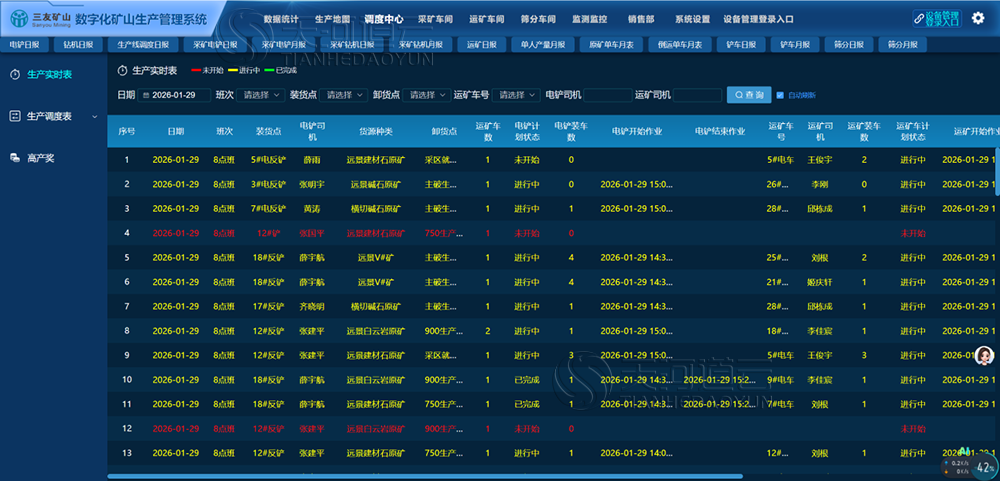Open the 运矿车间 top menu
The image size is (1000, 481).
coord(486,19)
